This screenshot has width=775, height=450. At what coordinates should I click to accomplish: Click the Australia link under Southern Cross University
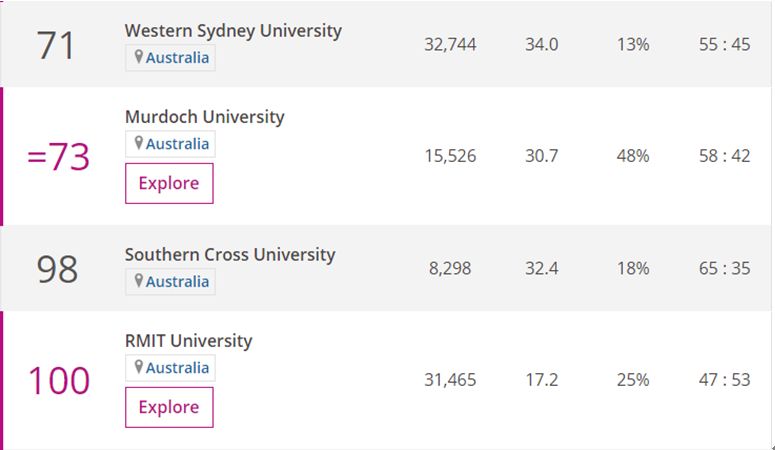(x=177, y=282)
